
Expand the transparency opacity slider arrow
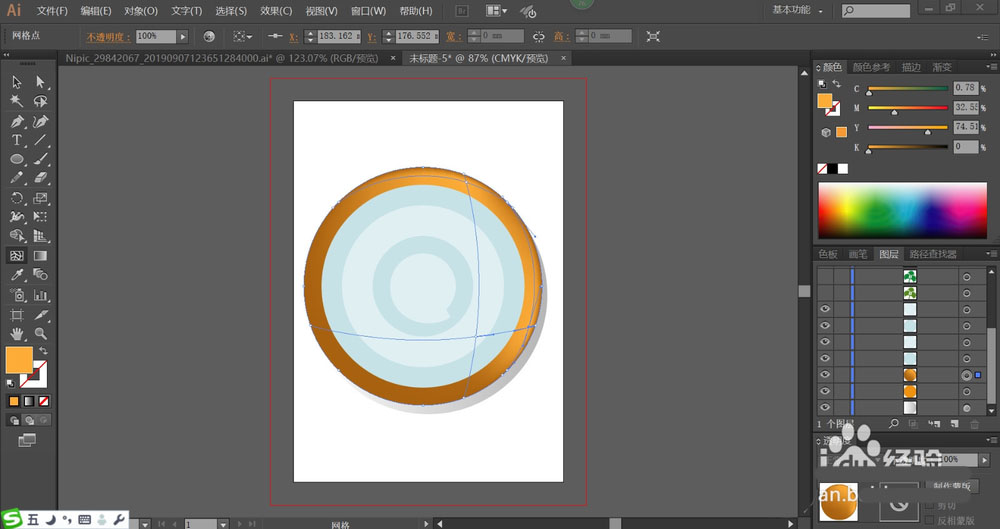coord(985,459)
